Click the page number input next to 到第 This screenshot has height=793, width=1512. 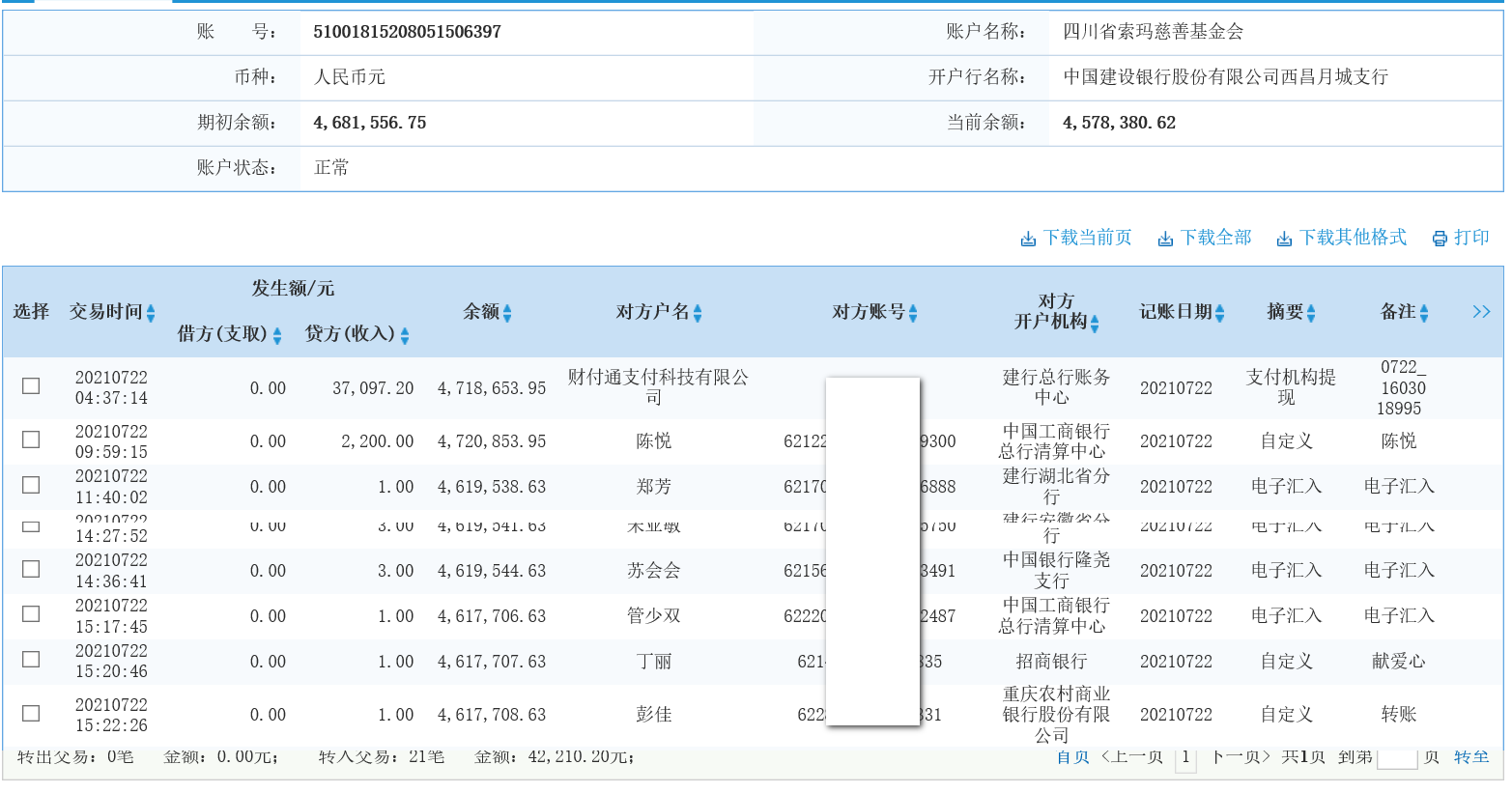(x=1396, y=757)
